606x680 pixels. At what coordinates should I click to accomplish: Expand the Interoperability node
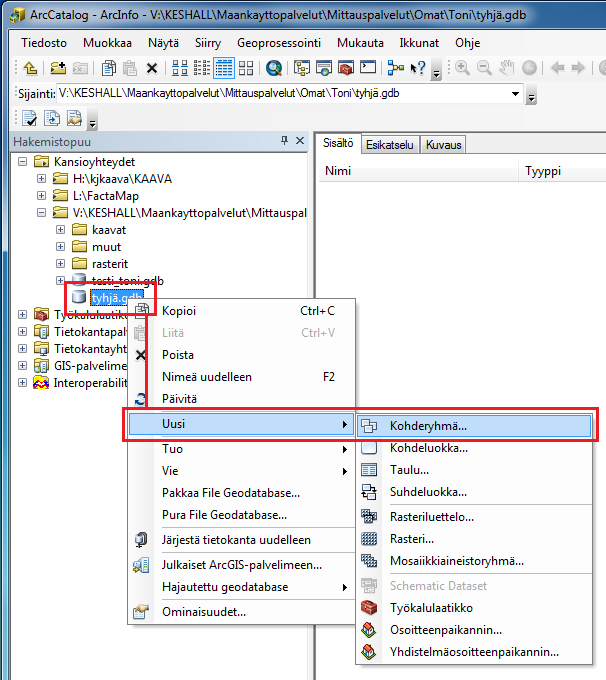[23, 383]
